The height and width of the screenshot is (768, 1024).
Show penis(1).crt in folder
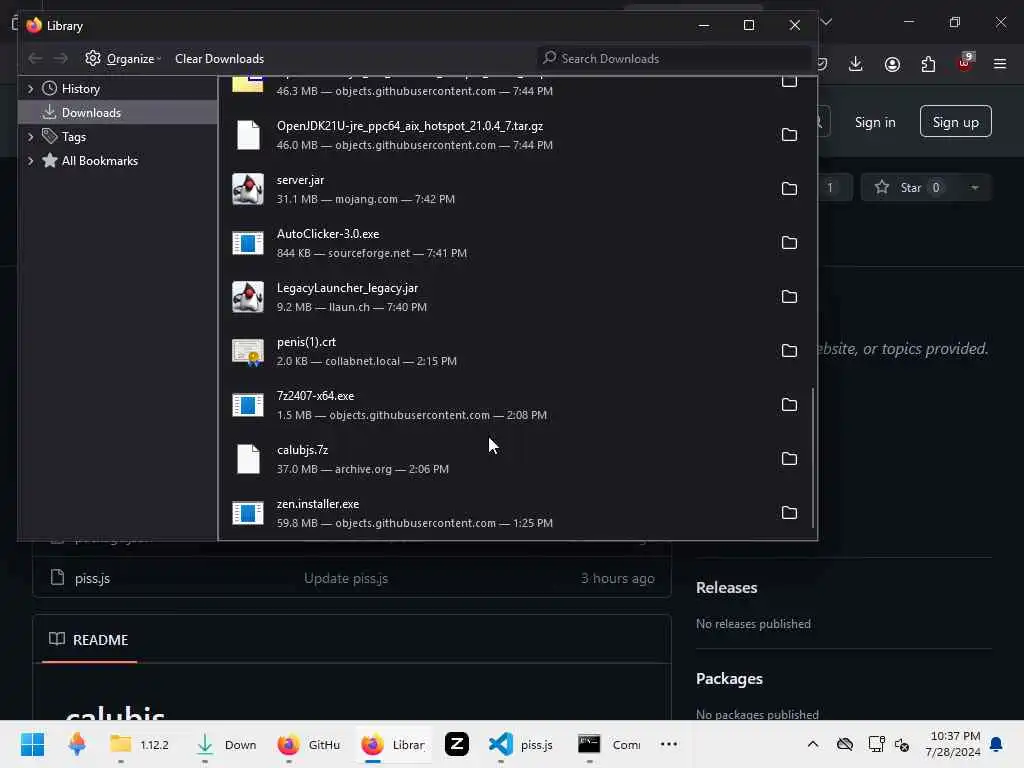point(789,351)
